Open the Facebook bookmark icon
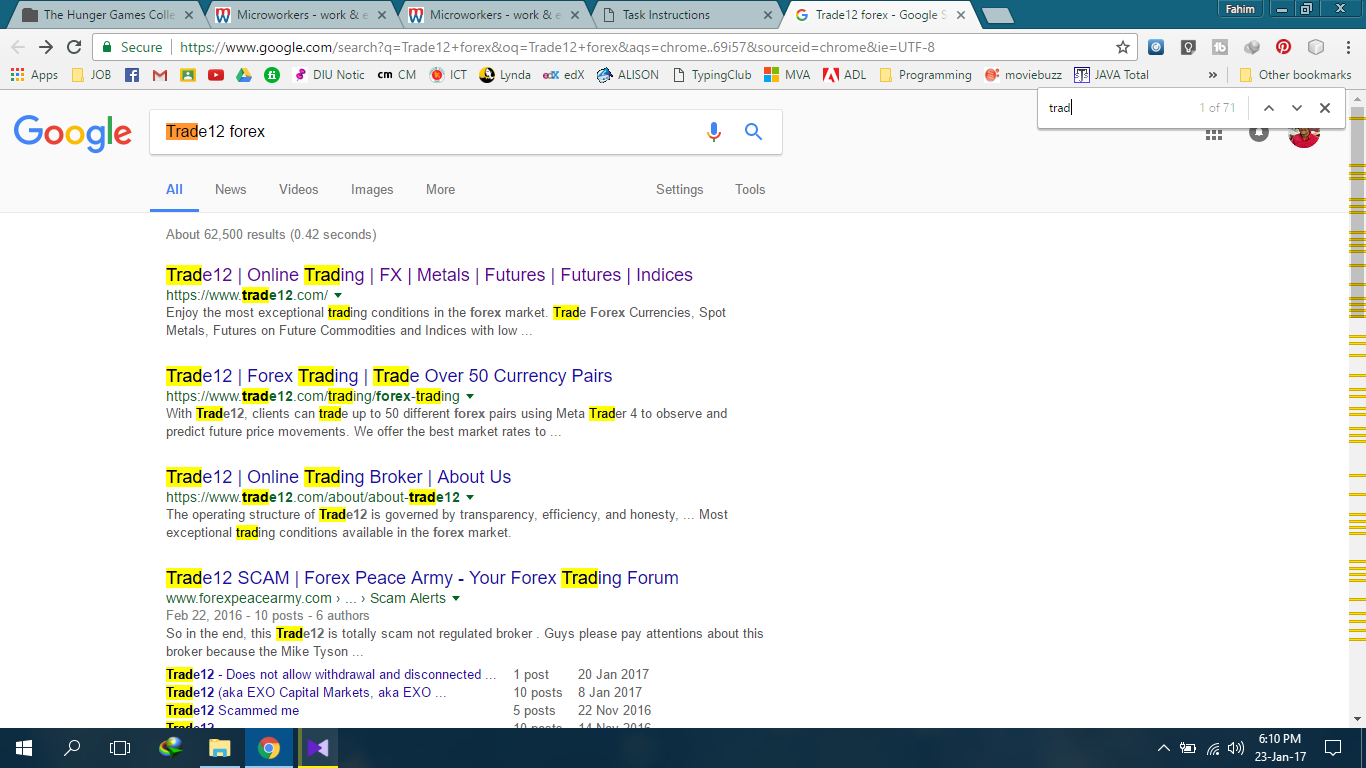The height and width of the screenshot is (768, 1366). click(x=132, y=75)
